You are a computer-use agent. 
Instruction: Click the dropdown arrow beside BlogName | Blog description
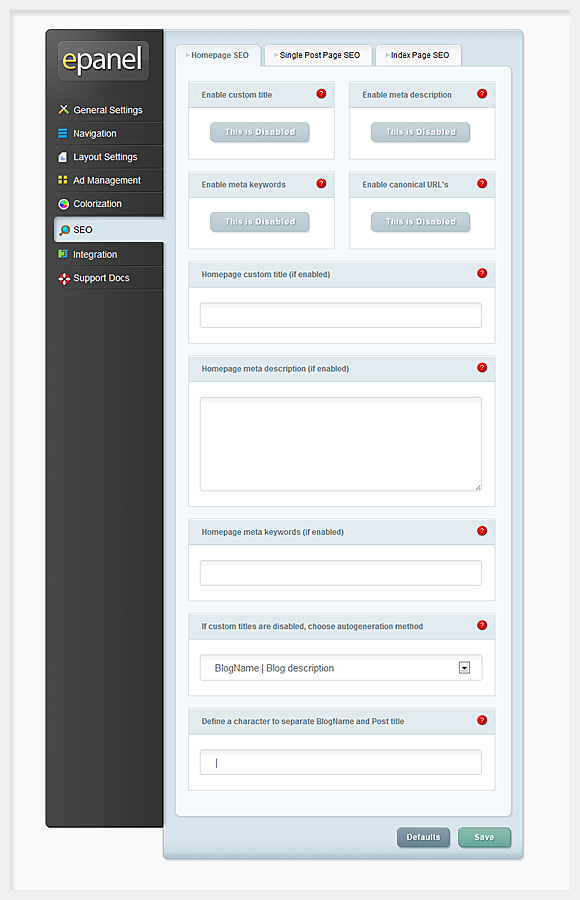[464, 668]
